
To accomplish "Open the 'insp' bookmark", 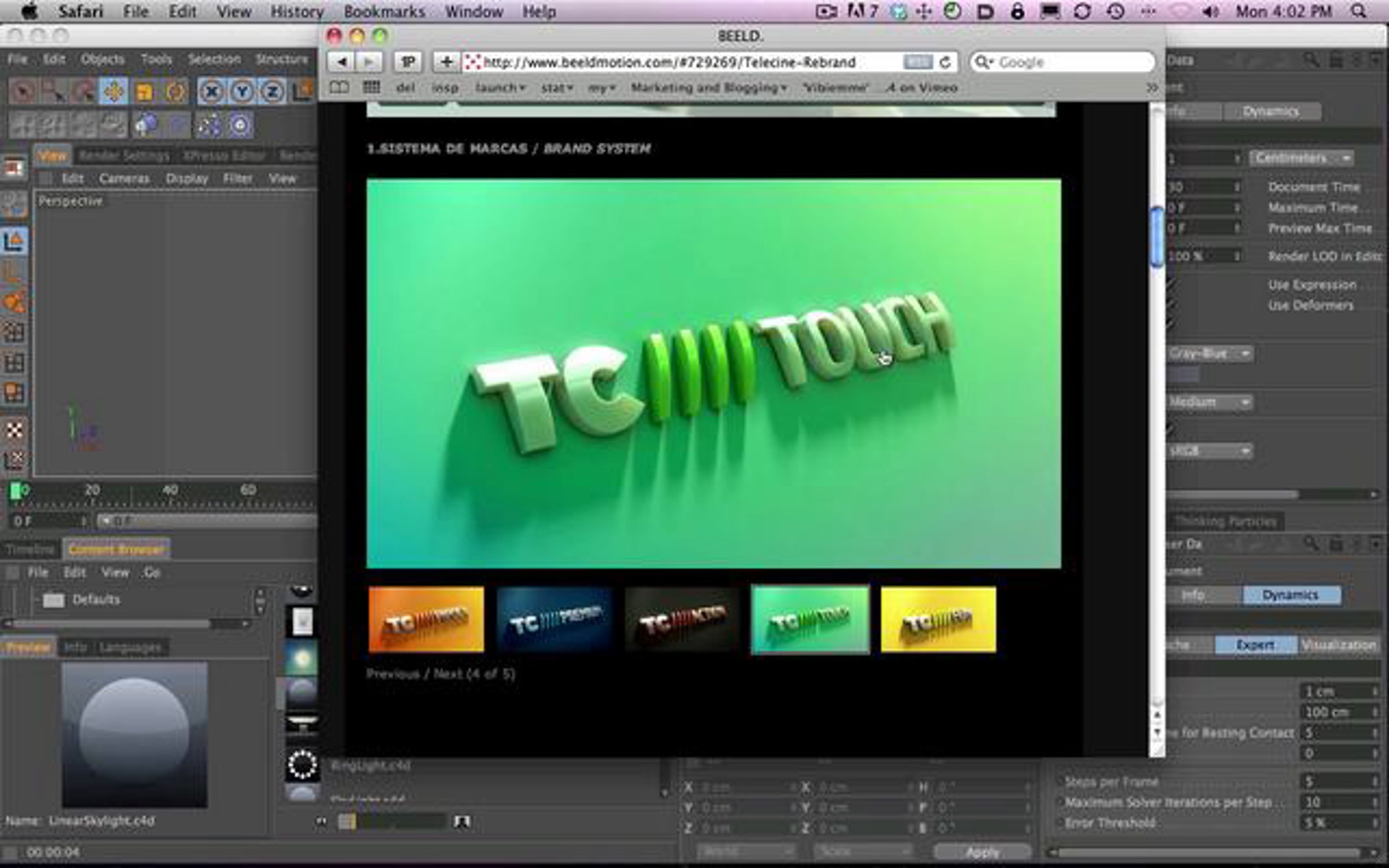I will tap(444, 88).
